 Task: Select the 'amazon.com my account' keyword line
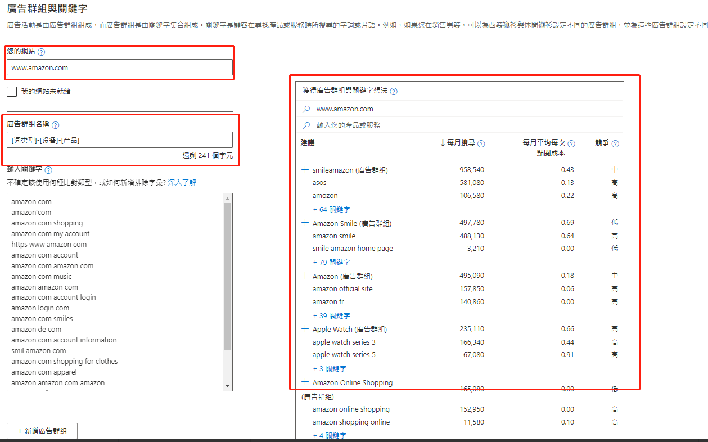pyautogui.click(x=50, y=234)
